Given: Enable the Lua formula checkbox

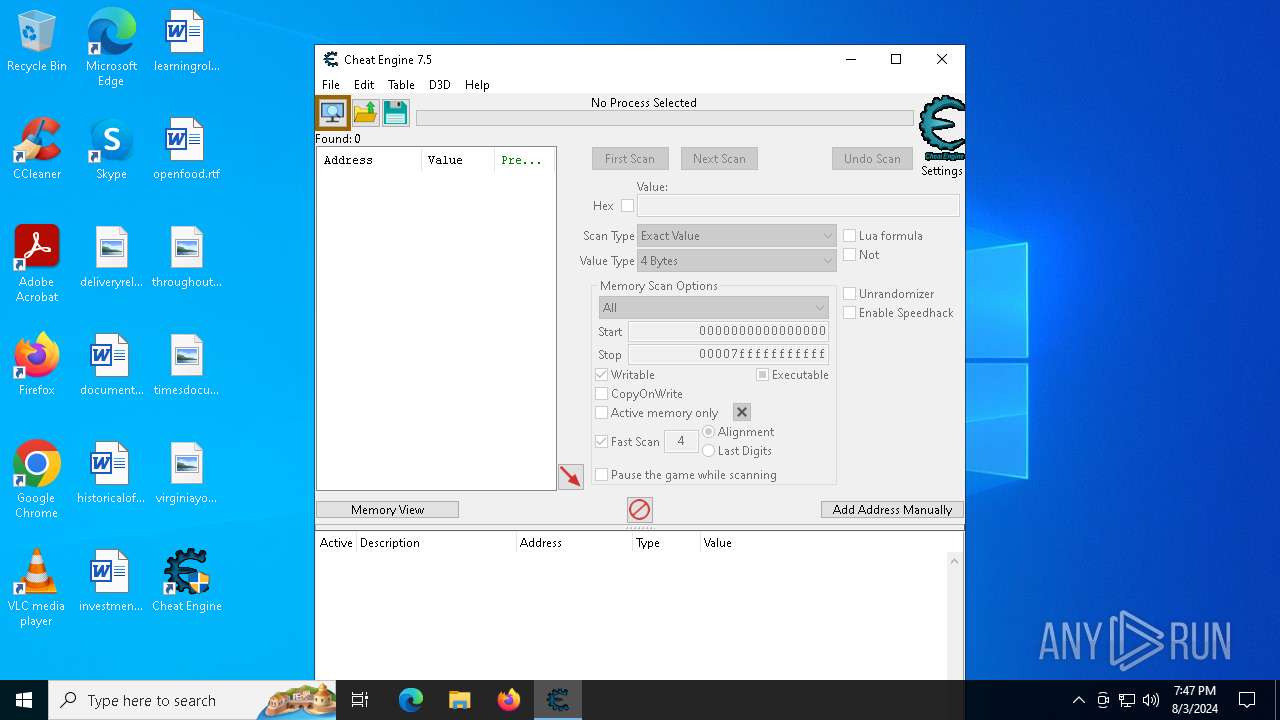Looking at the screenshot, I should point(849,236).
